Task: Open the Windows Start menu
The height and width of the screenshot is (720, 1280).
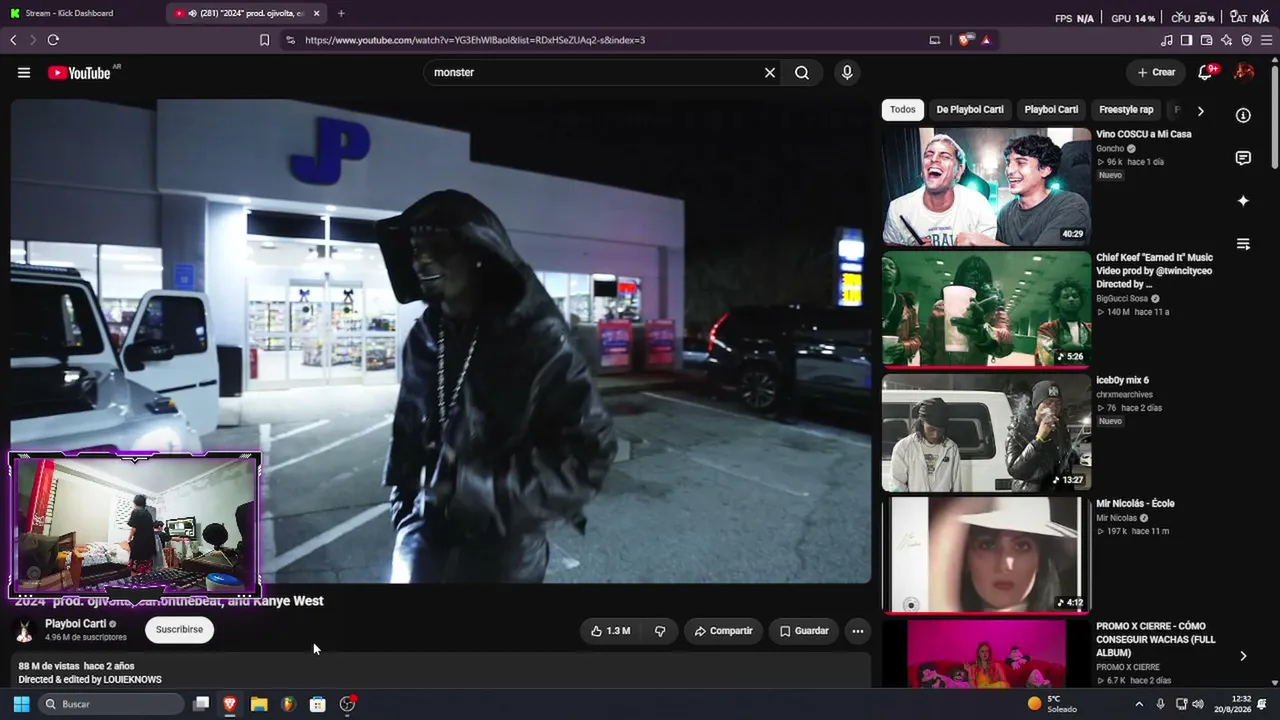Action: point(21,704)
